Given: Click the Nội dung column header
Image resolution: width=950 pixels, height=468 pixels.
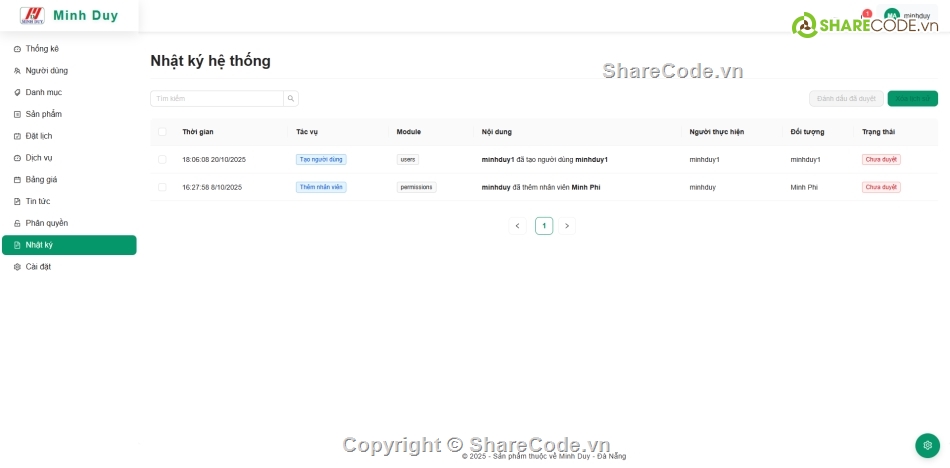Looking at the screenshot, I should pyautogui.click(x=496, y=132).
